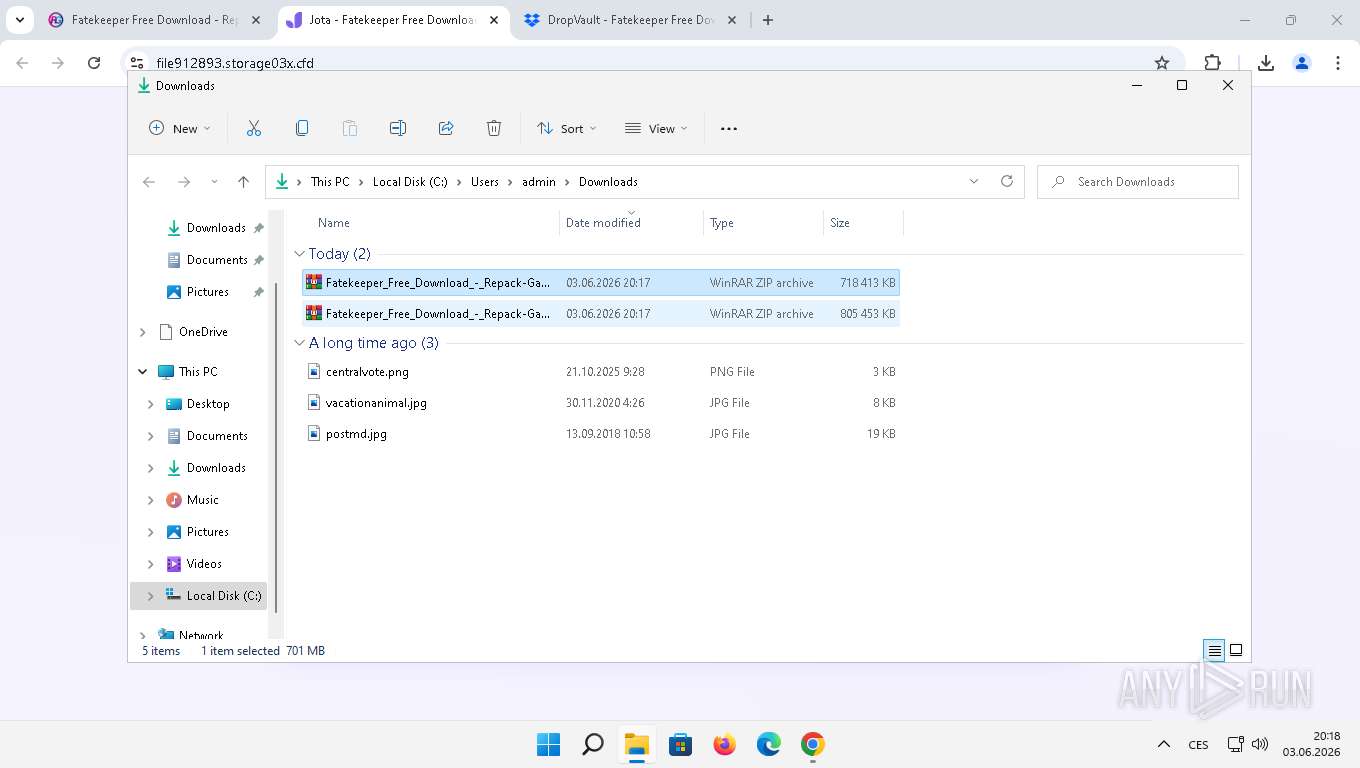Click the Paste icon in Explorer toolbar
This screenshot has width=1360, height=768.
coord(350,128)
